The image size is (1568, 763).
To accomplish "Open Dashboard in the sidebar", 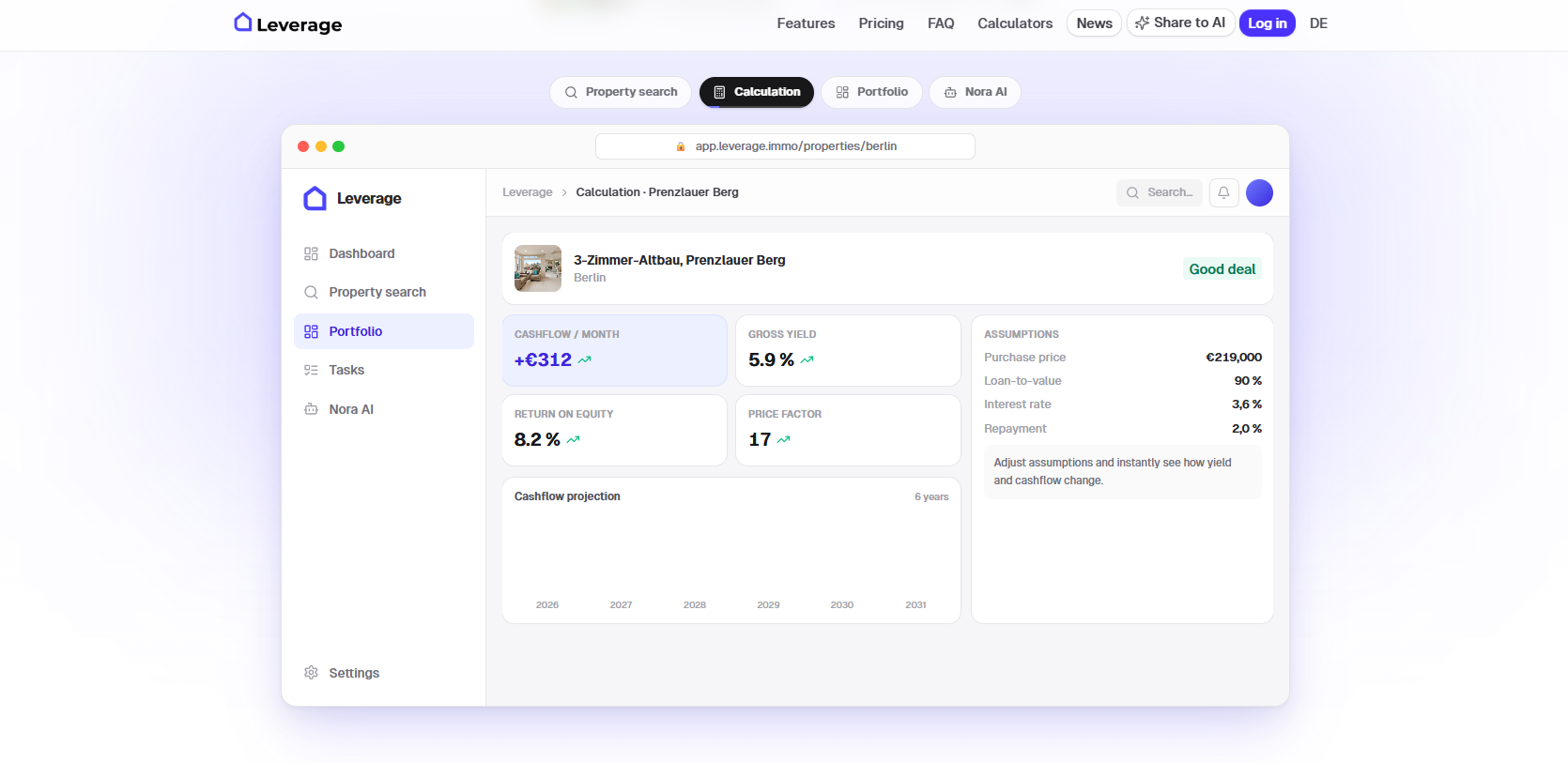I will click(x=383, y=253).
